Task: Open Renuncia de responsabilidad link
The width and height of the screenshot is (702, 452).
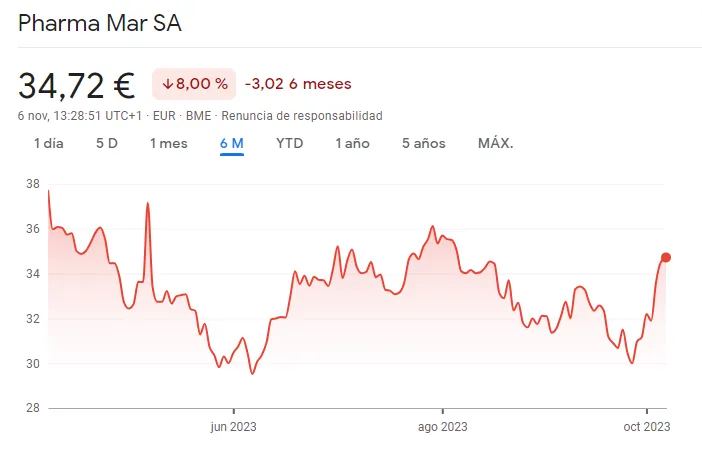Action: 301,116
